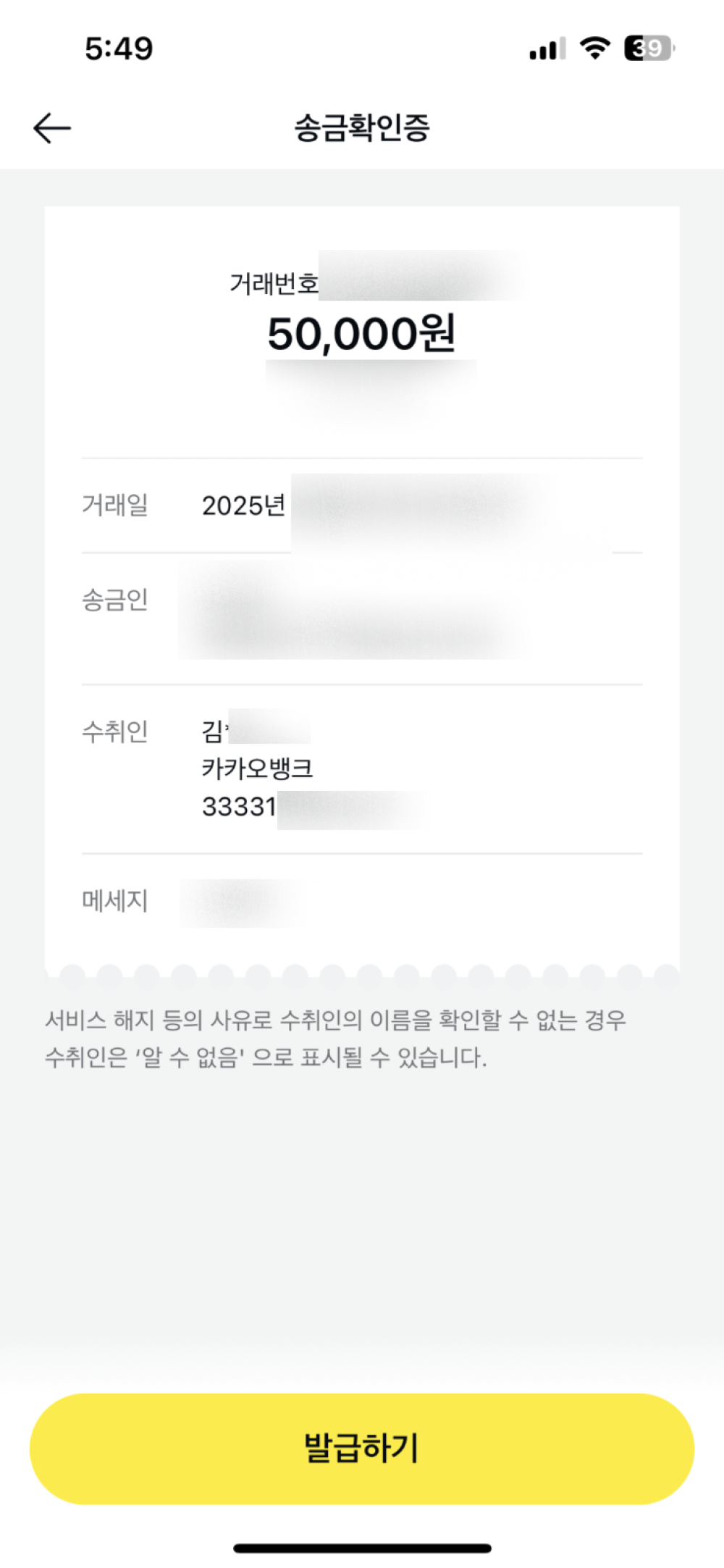Tap the 5:49 clock in status bar
This screenshot has height=1568, width=724.
119,49
